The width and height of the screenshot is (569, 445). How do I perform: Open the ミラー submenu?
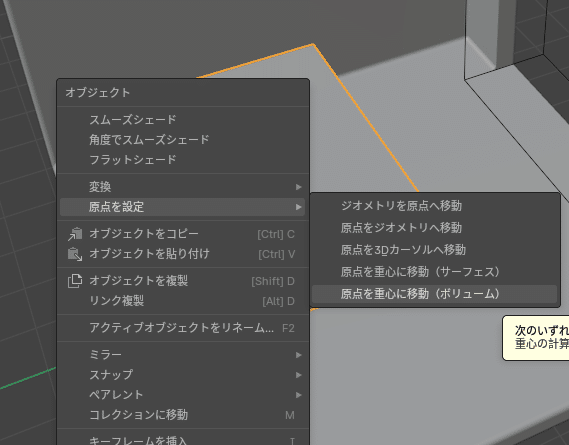click(x=183, y=355)
